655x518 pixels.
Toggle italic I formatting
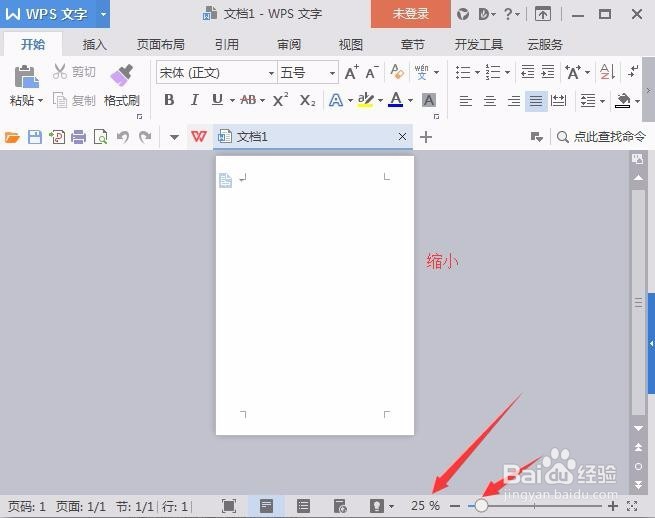[194, 100]
